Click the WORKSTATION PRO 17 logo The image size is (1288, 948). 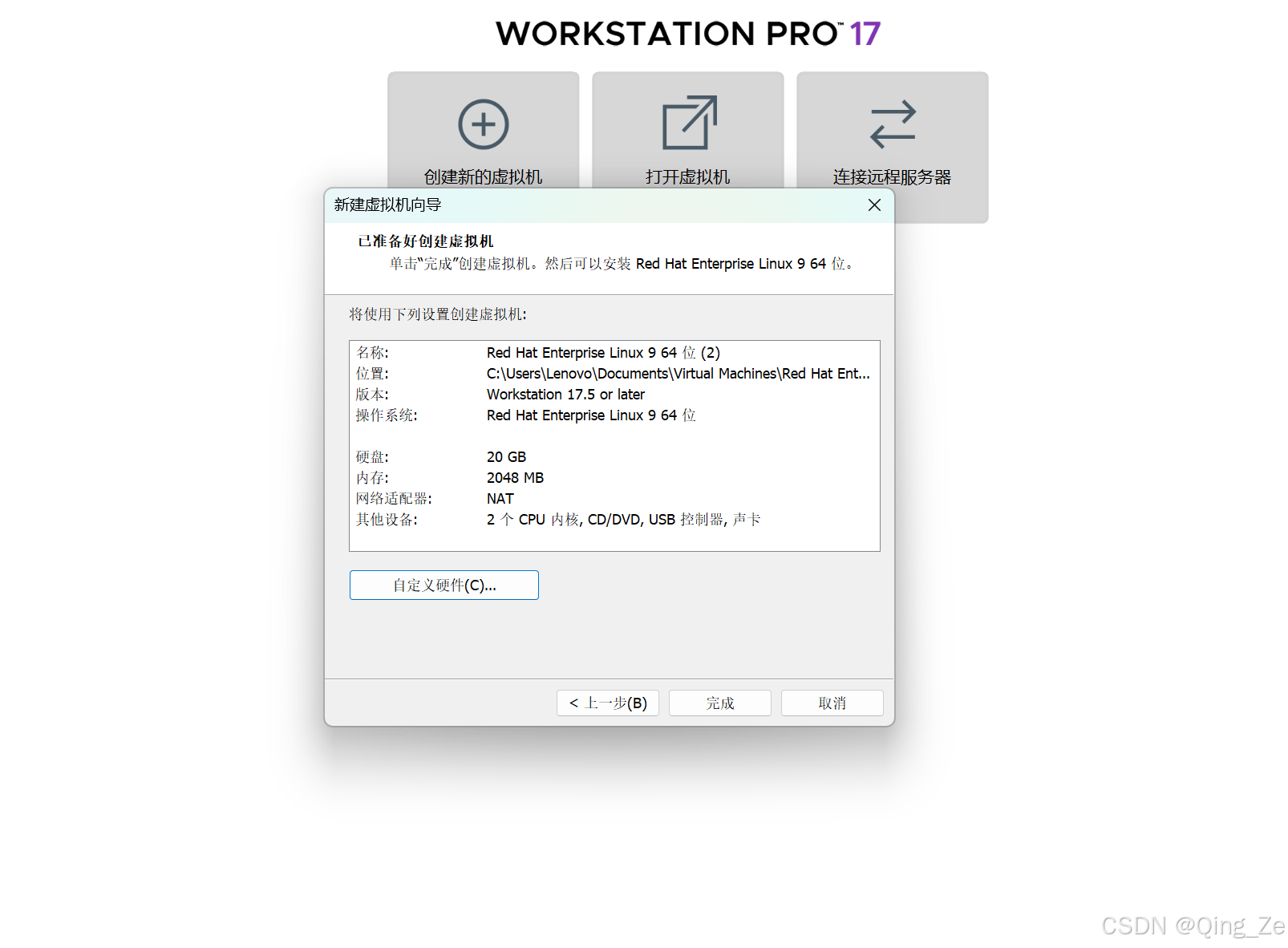click(x=688, y=34)
